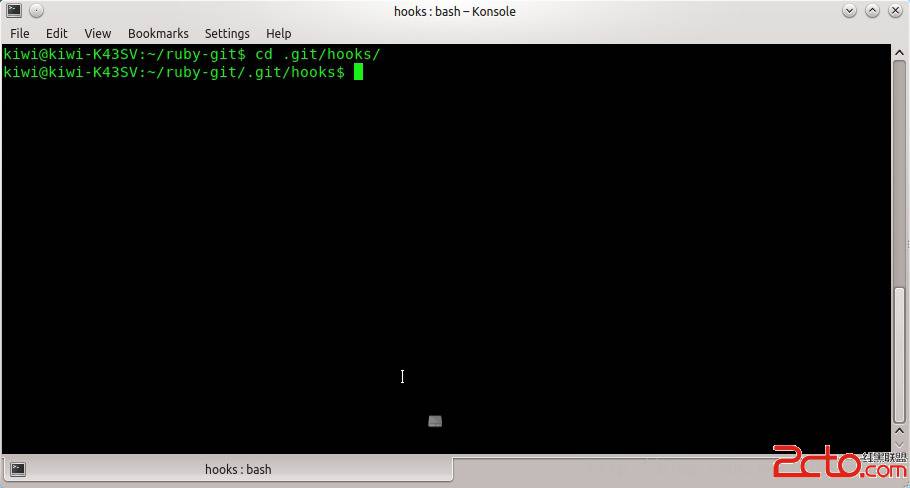This screenshot has height=488, width=910.
Task: Click the scrollbar down arrow at bottom
Action: (900, 444)
